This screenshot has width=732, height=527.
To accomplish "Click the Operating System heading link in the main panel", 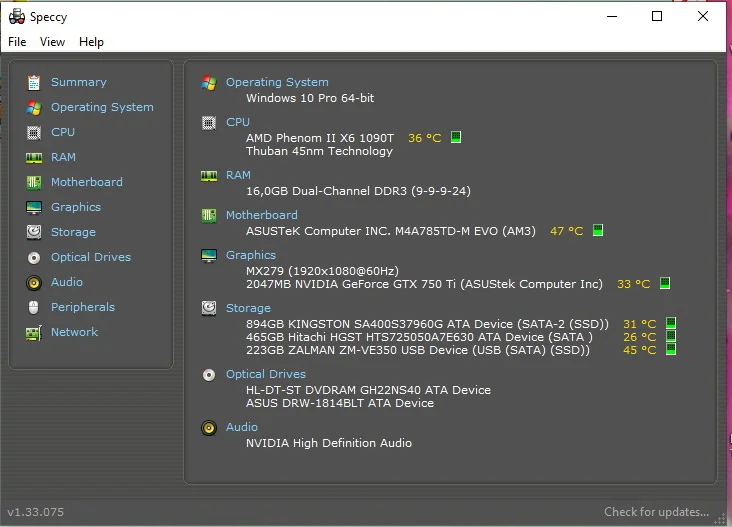I will 277,82.
